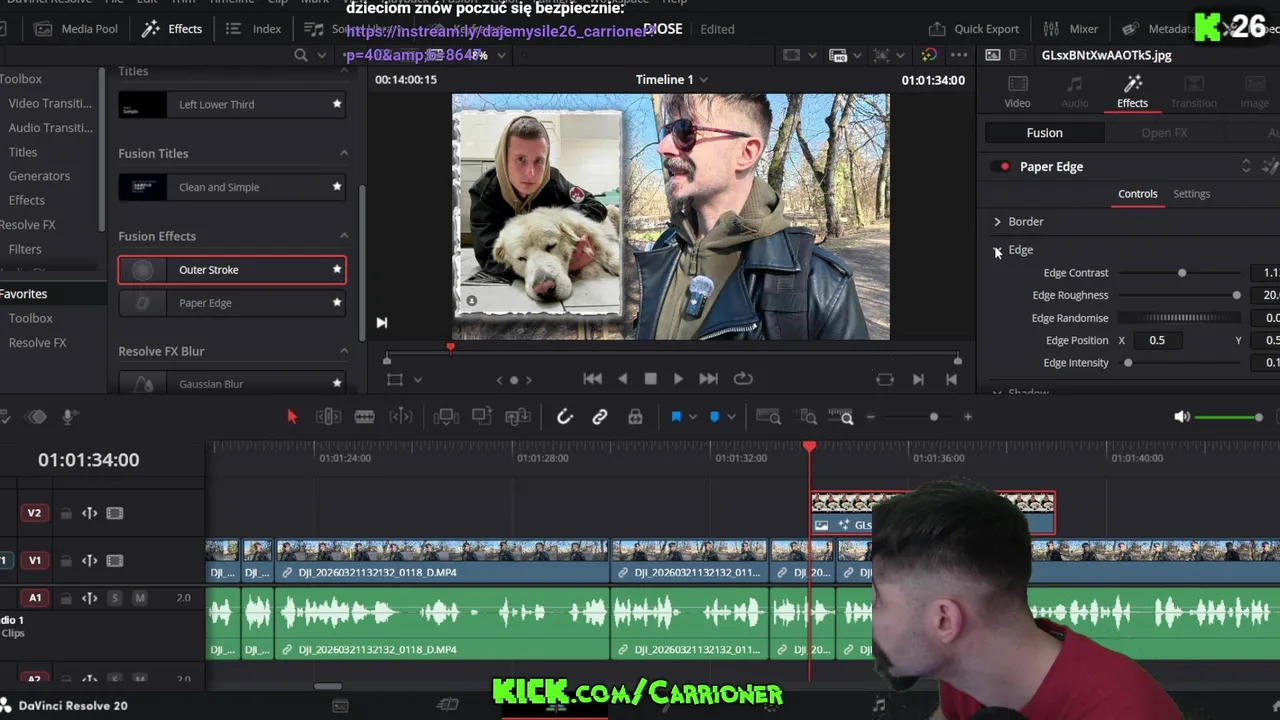The image size is (1280, 720).
Task: Disable the V1 video track
Action: 114,561
